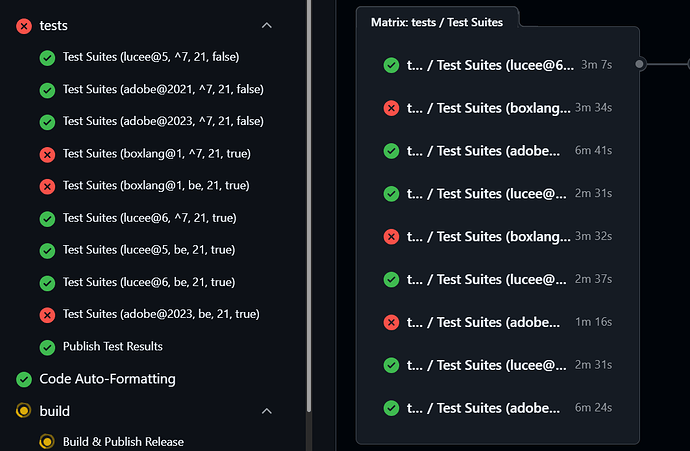Open Test Suites (lucee@5, ^7, 21, false)

click(151, 57)
